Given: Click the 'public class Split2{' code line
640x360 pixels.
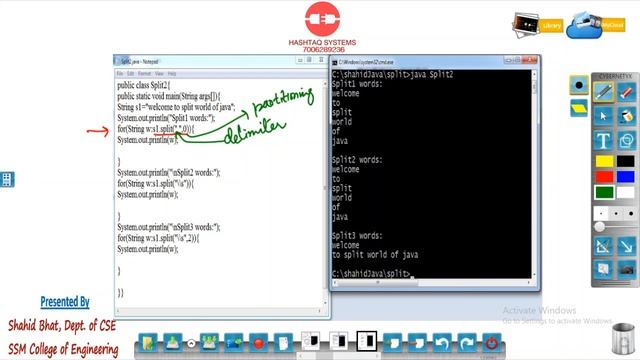Looking at the screenshot, I should click(x=144, y=85).
